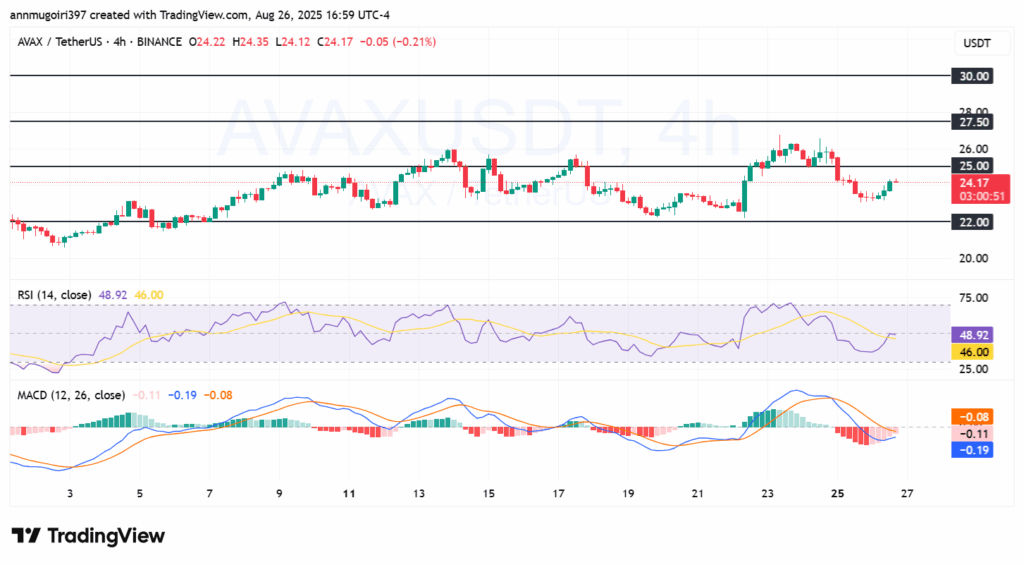The height and width of the screenshot is (565, 1024).
Task: Click the purple 48.92 value in RSI legend
Action: coord(113,295)
